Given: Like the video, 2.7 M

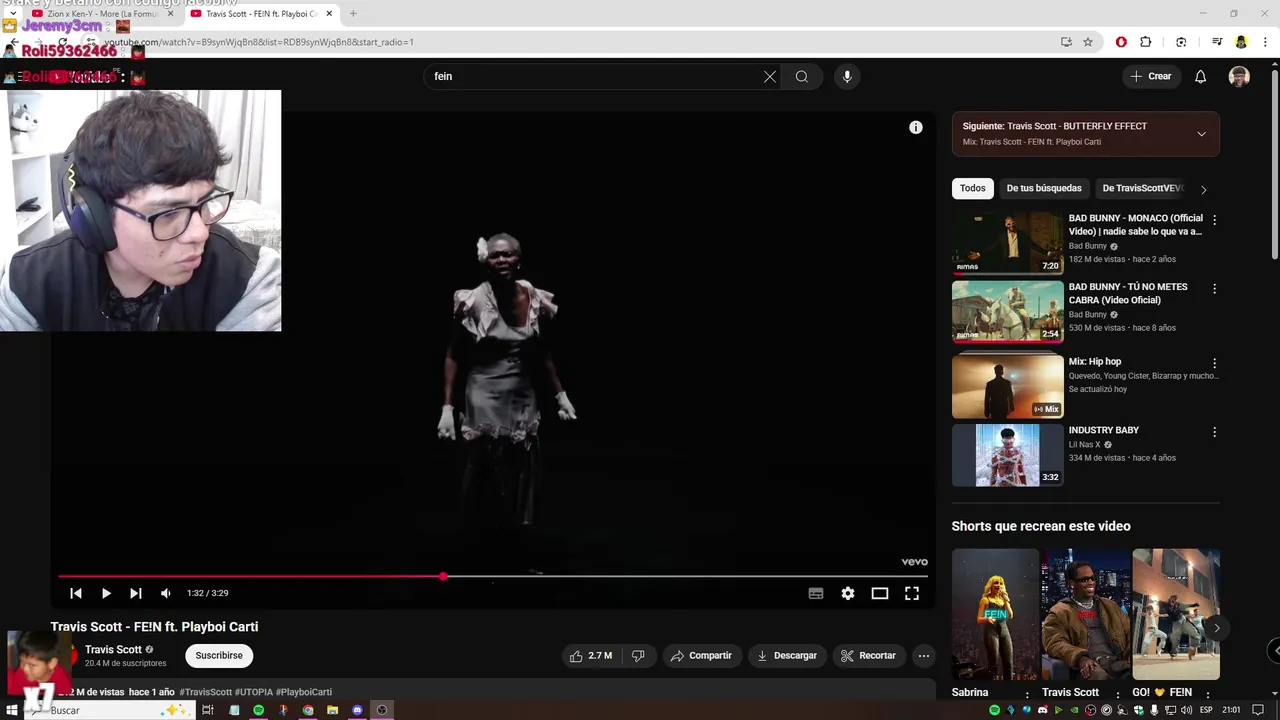Looking at the screenshot, I should point(591,656).
